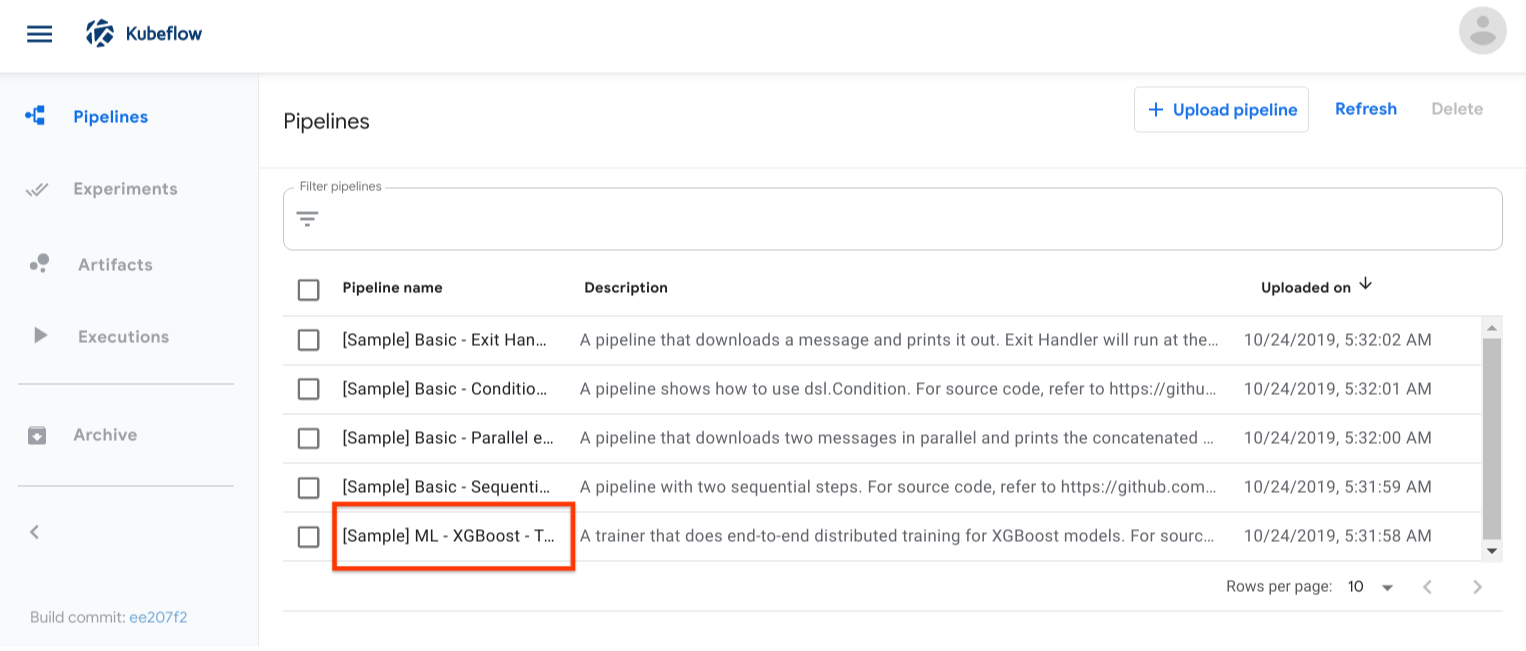The image size is (1526, 651).
Task: Check the Basic - Sequential pipeline checkbox
Action: 308,488
